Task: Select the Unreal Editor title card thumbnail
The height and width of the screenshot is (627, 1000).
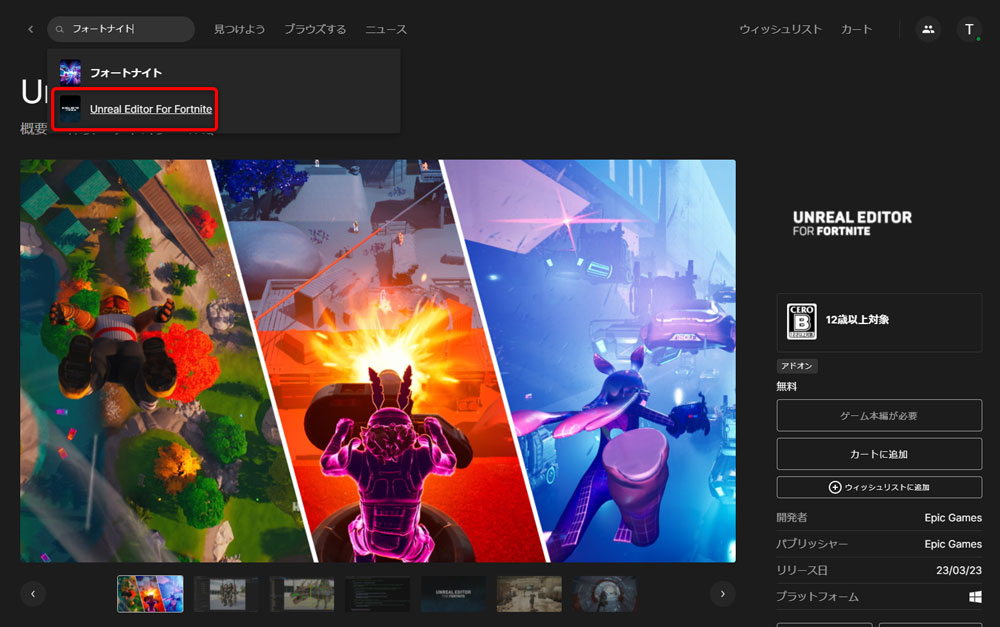Action: coord(453,594)
